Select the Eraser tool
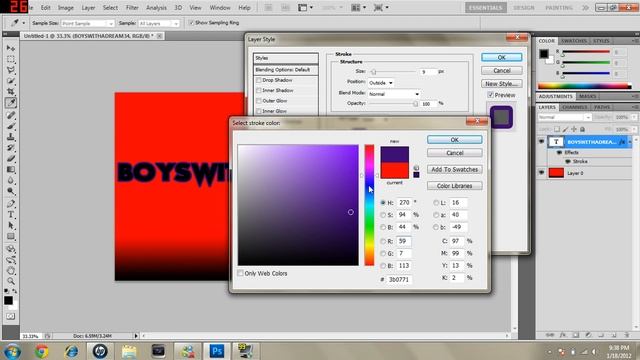 click(11, 158)
